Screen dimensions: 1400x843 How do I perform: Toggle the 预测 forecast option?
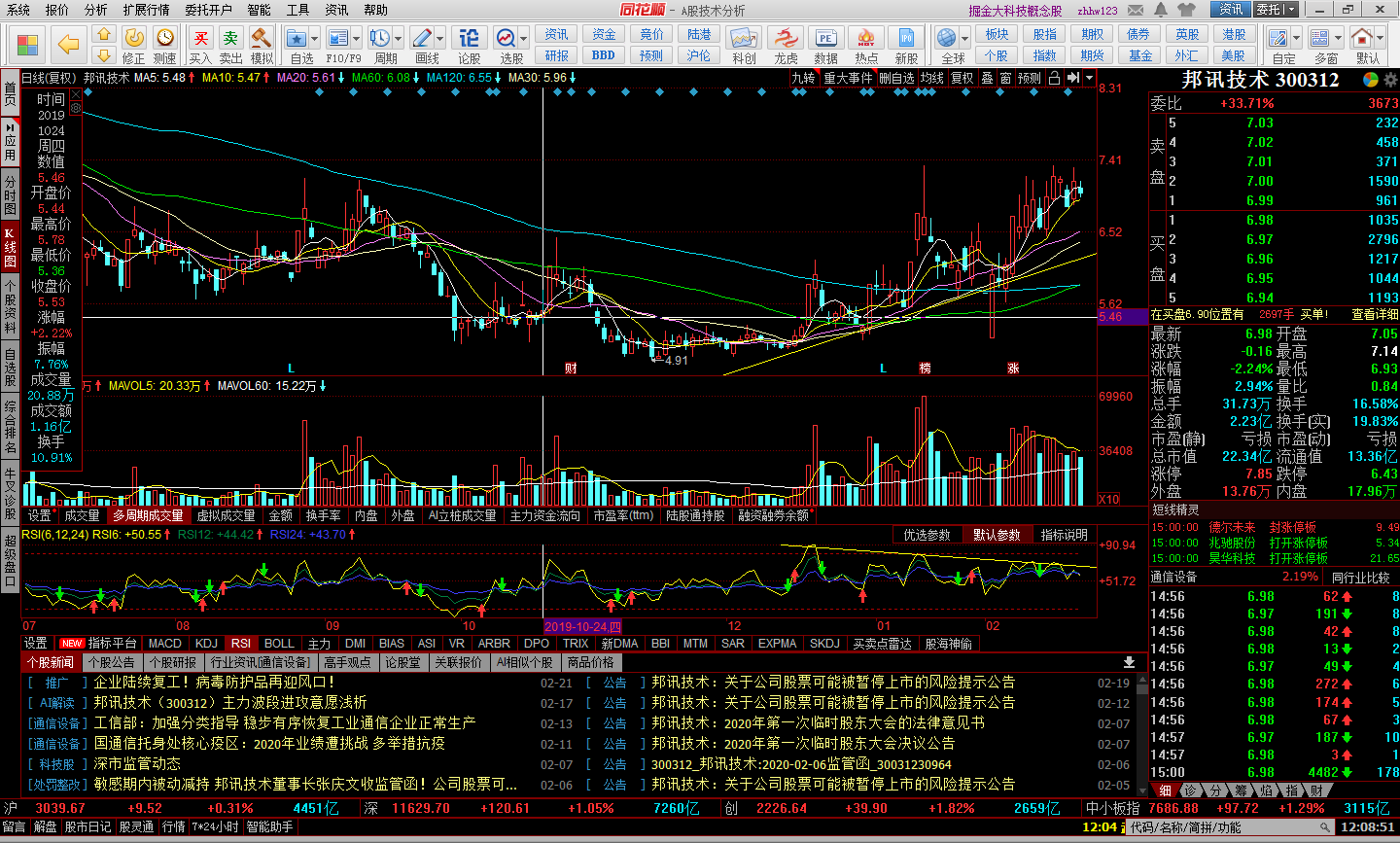click(1030, 78)
